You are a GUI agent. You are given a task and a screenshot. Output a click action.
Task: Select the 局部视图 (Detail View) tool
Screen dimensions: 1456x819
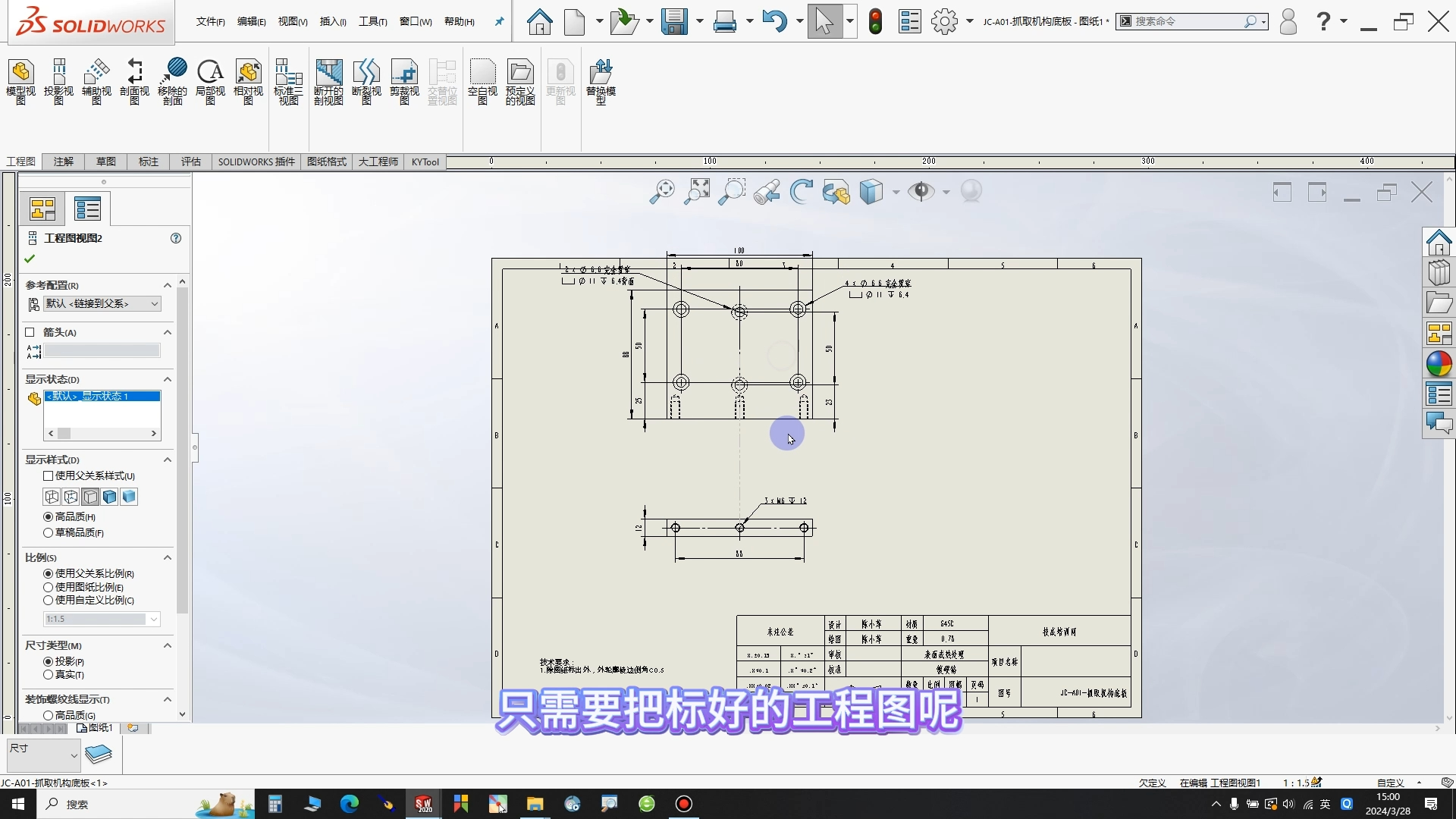click(x=210, y=80)
